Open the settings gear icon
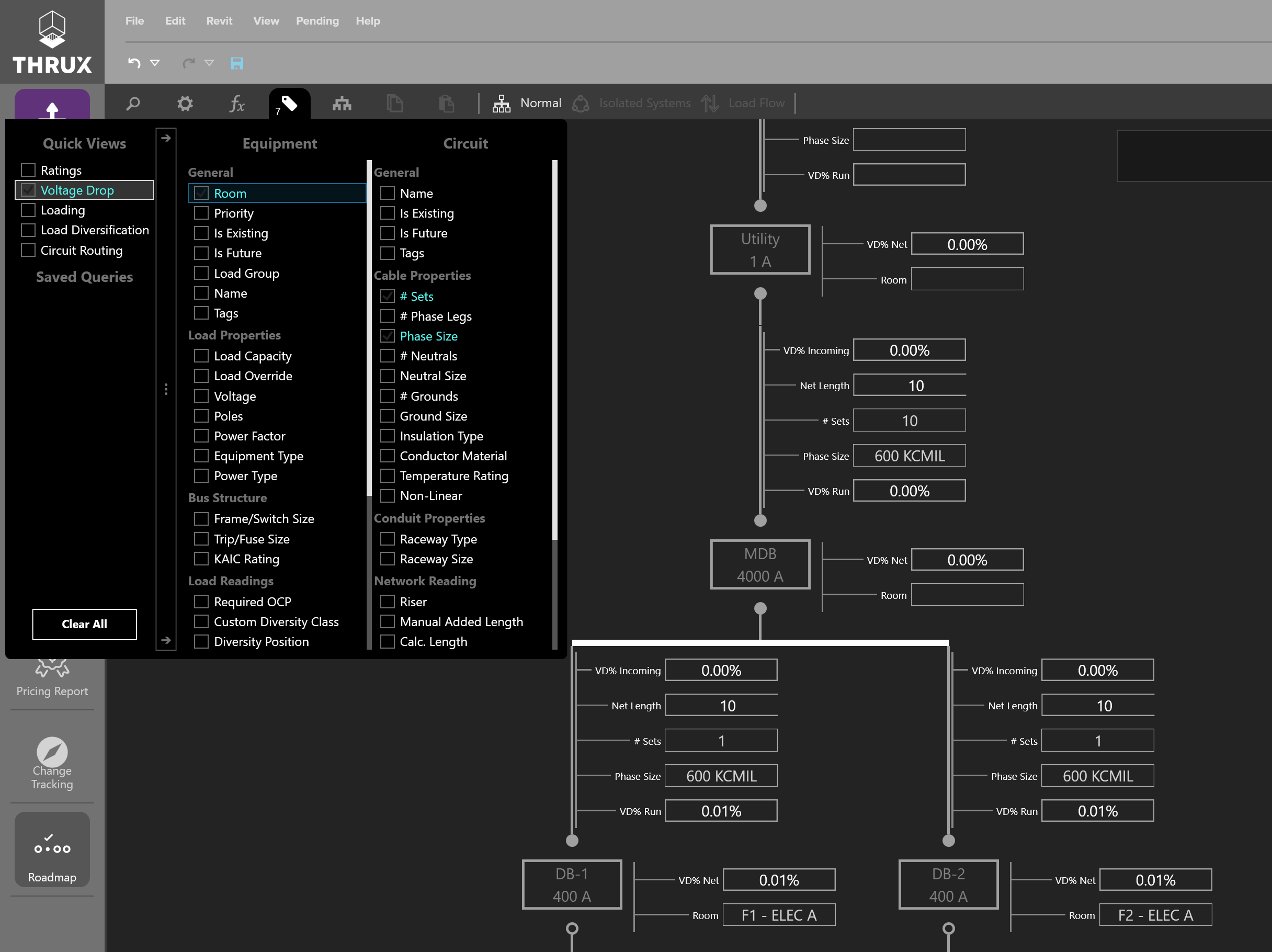The width and height of the screenshot is (1272, 952). [x=185, y=104]
